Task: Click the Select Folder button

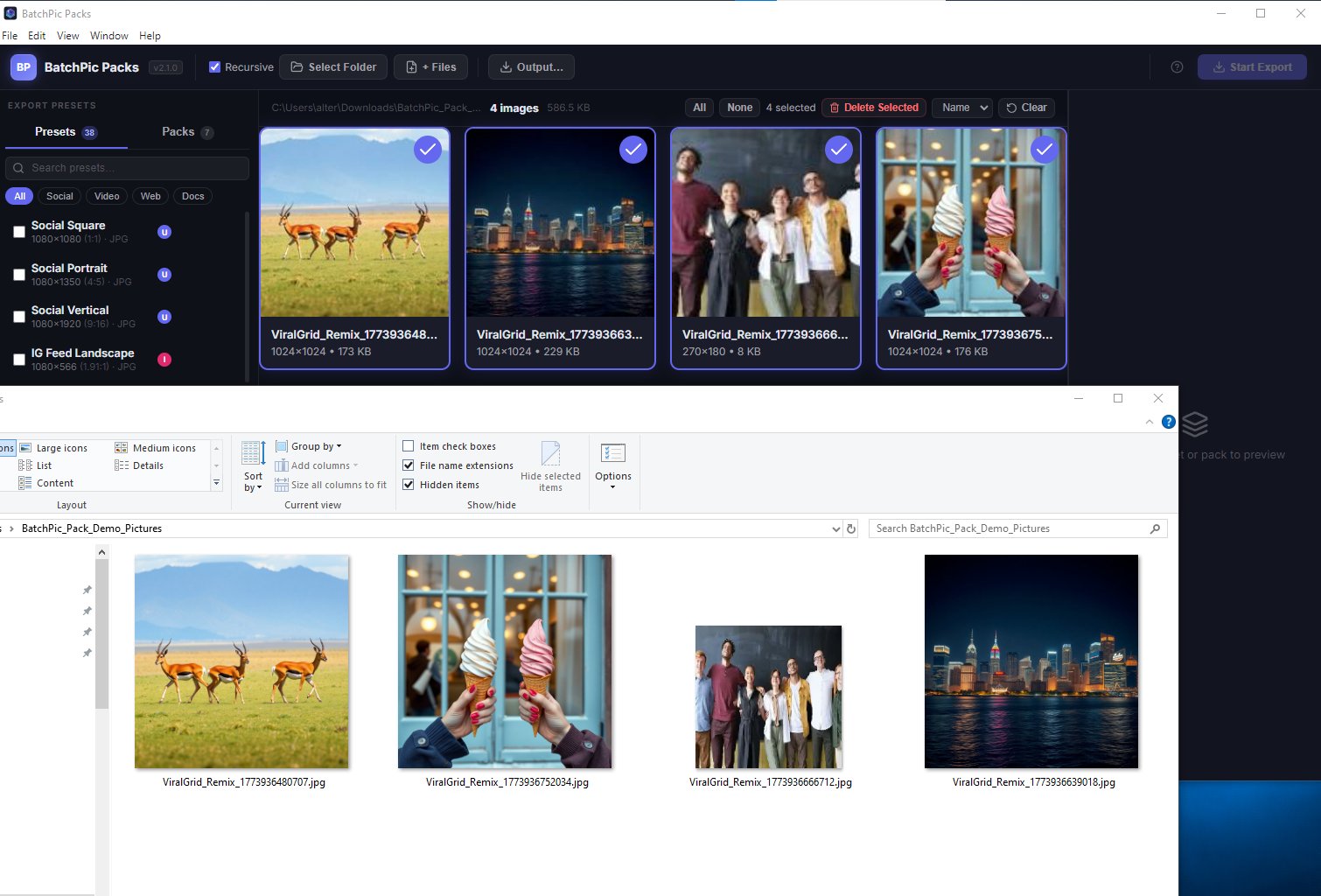Action: coord(333,67)
